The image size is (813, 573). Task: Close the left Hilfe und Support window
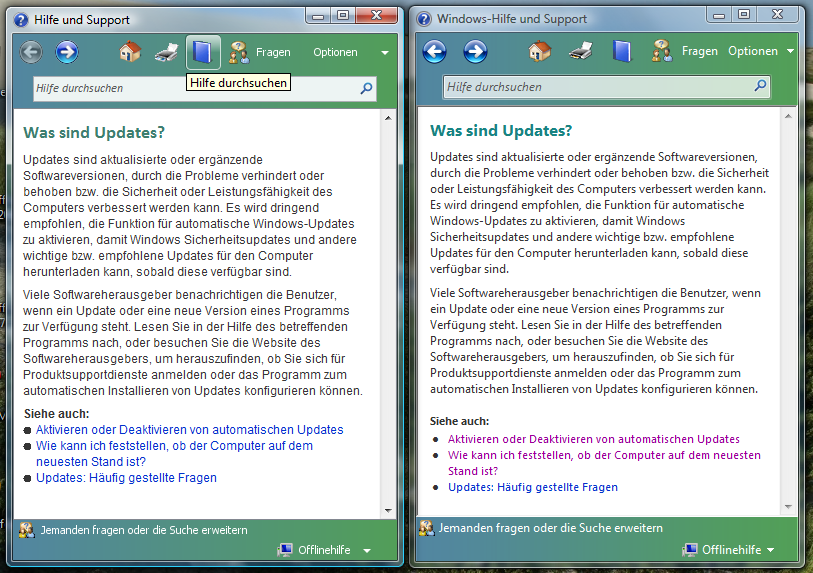pos(377,16)
